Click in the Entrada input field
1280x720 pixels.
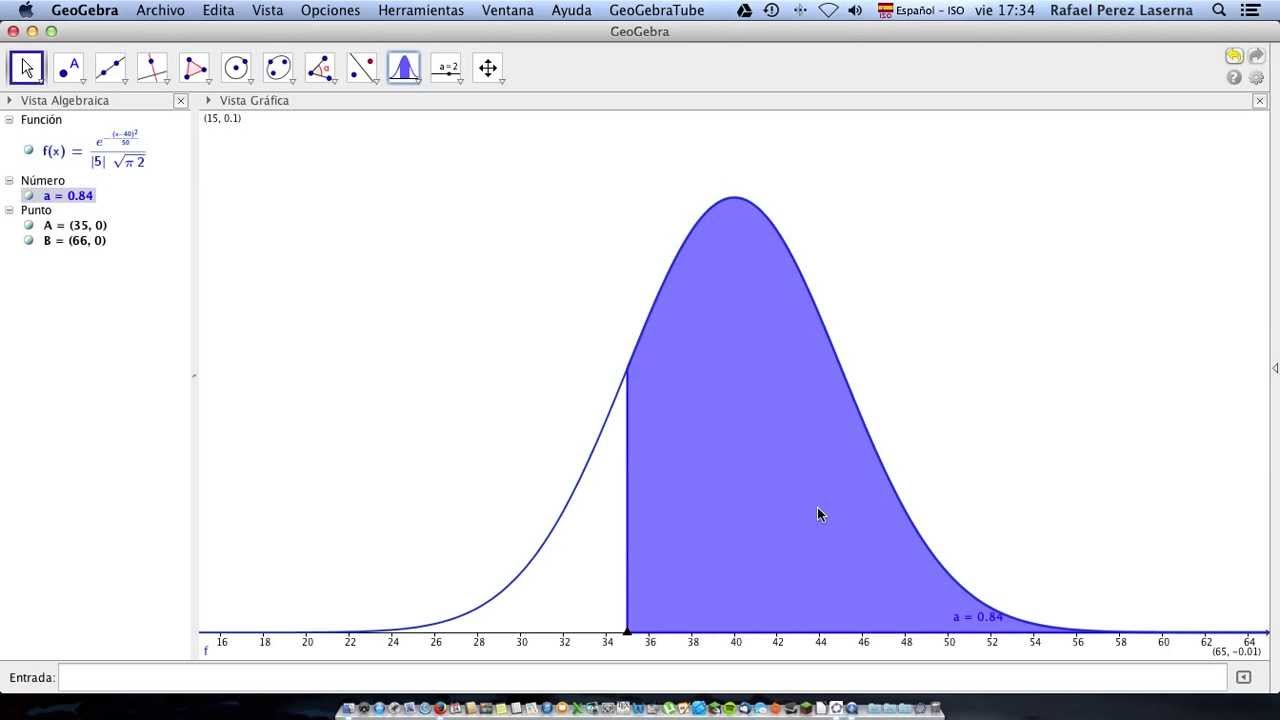[x=642, y=677]
